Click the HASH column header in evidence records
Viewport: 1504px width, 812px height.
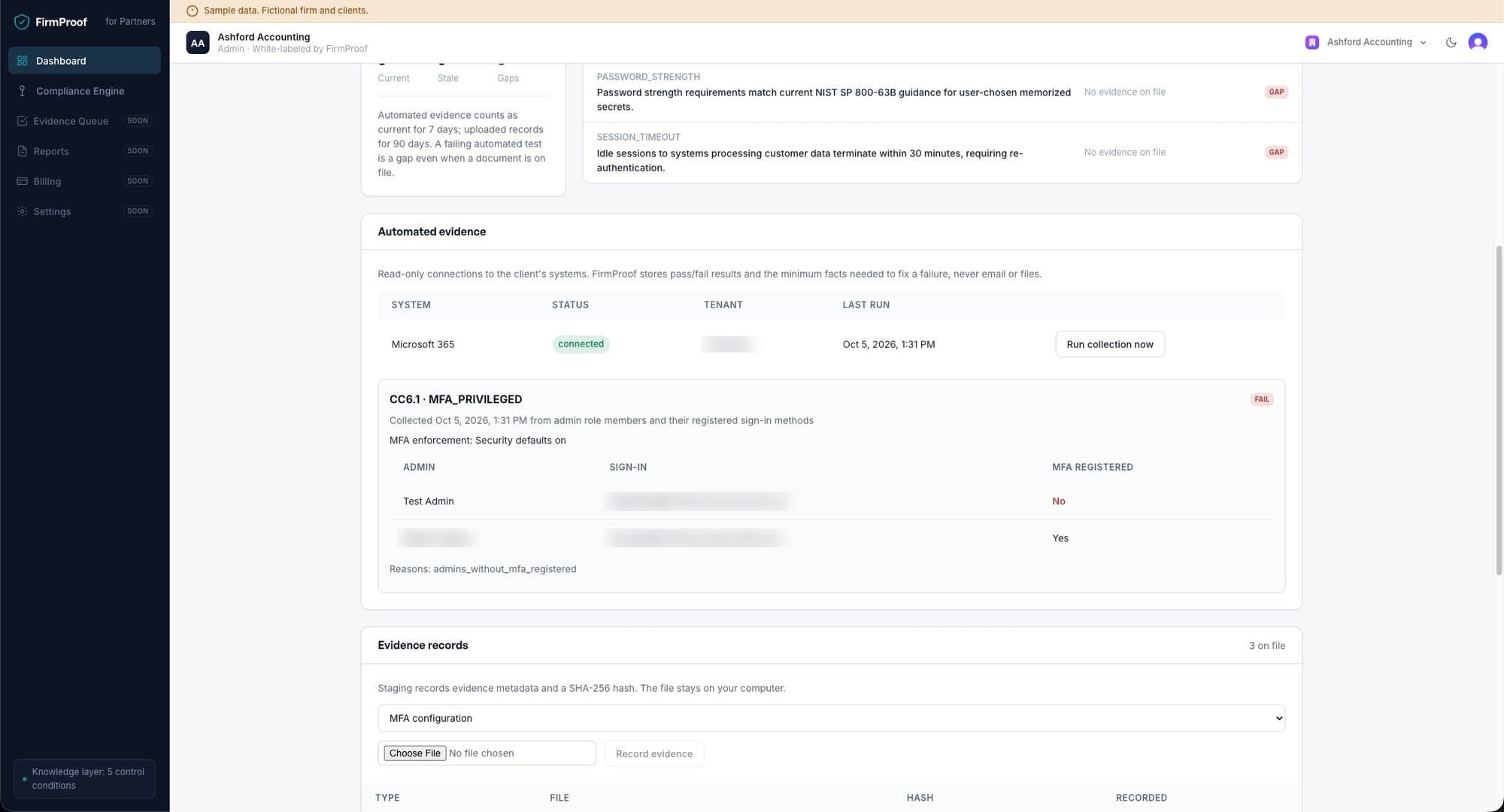click(x=919, y=798)
